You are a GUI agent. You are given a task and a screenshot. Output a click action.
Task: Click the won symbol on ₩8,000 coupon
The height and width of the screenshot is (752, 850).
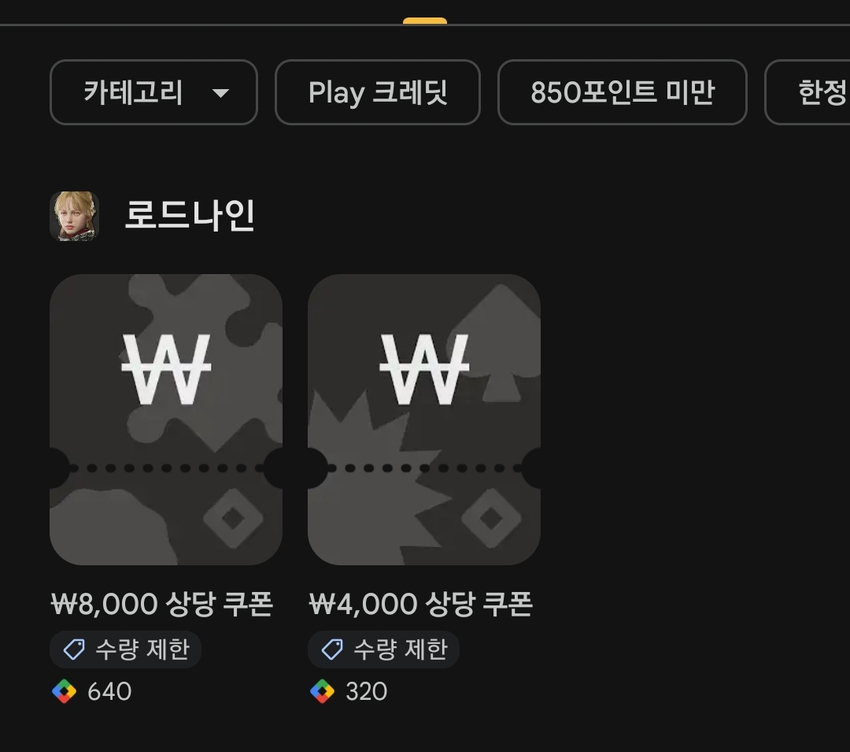[166, 369]
